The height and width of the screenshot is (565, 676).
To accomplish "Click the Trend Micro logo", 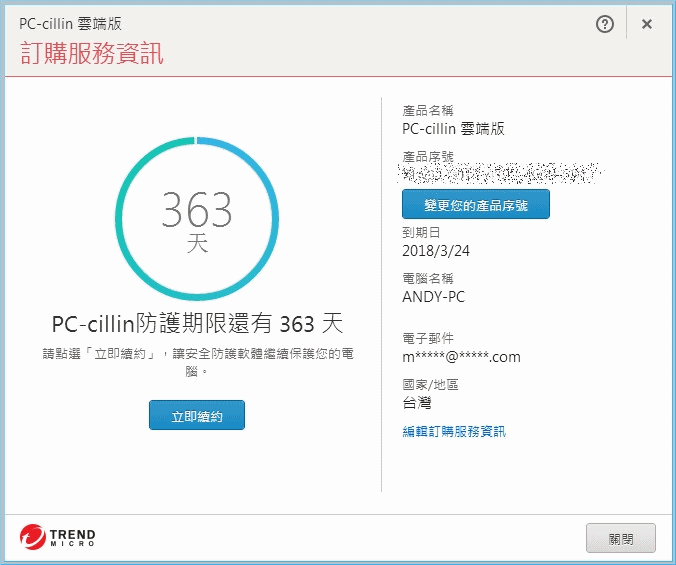I will tap(57, 537).
